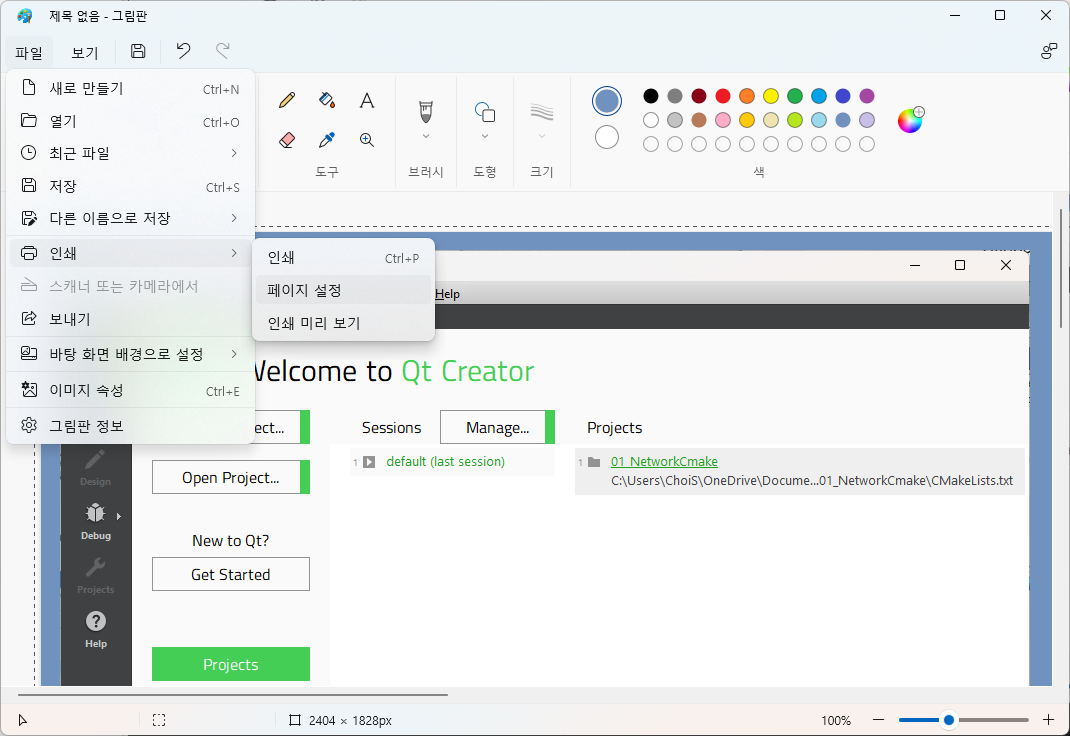Click the Manage... sessions button

pos(497,428)
